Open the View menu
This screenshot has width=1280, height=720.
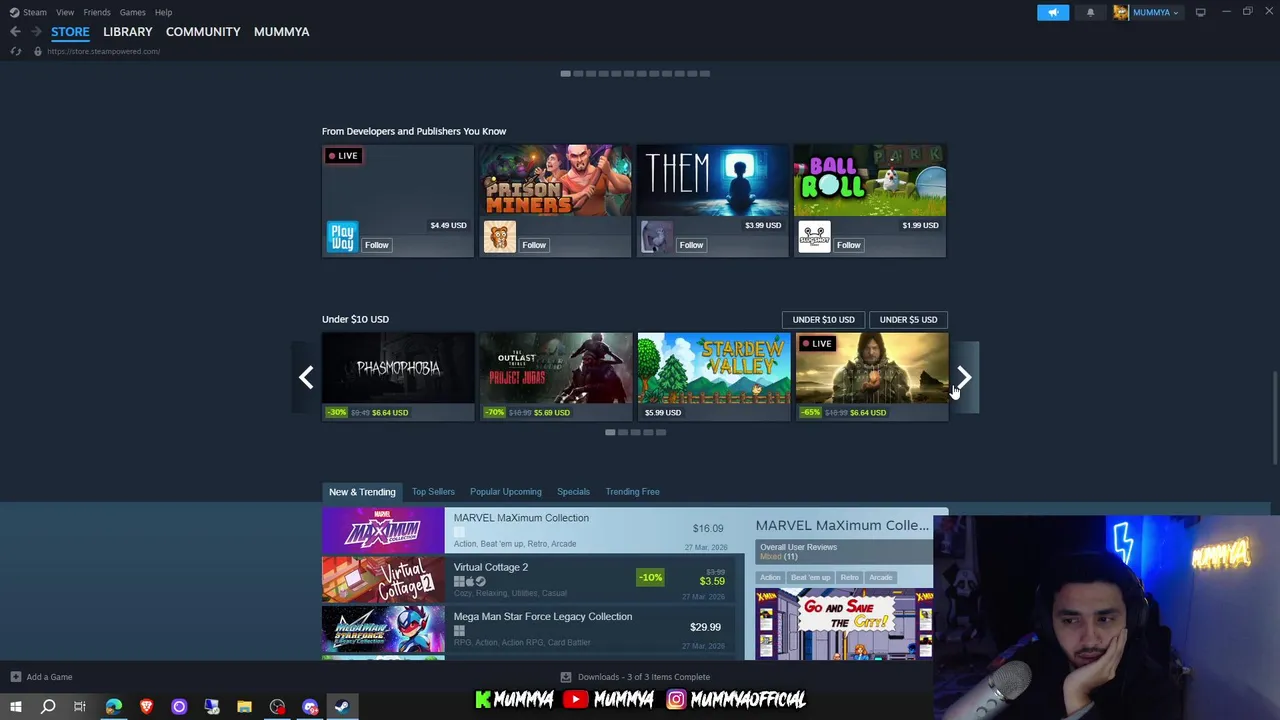click(x=65, y=12)
